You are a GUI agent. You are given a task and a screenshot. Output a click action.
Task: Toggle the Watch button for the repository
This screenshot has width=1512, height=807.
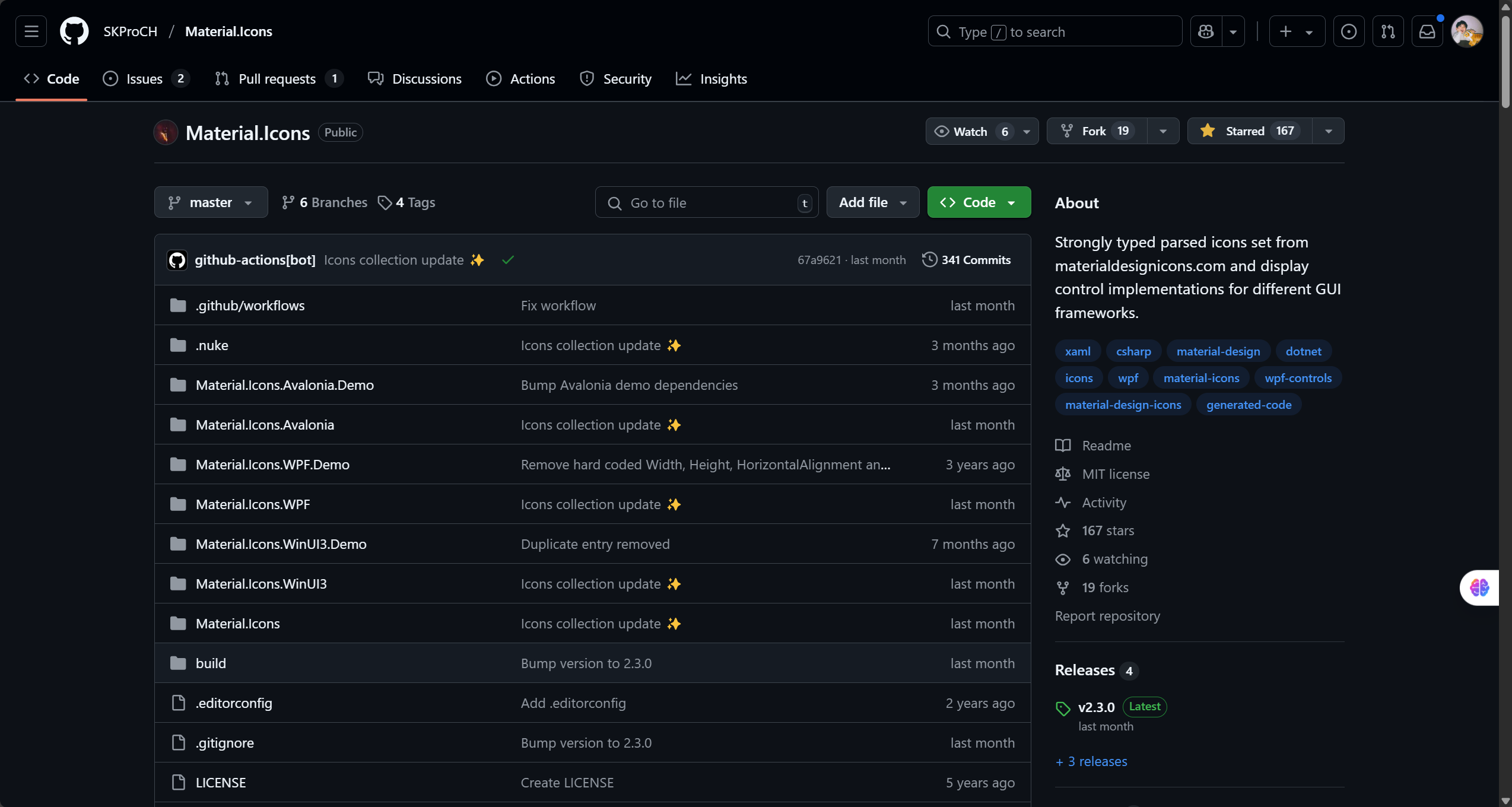tap(972, 131)
